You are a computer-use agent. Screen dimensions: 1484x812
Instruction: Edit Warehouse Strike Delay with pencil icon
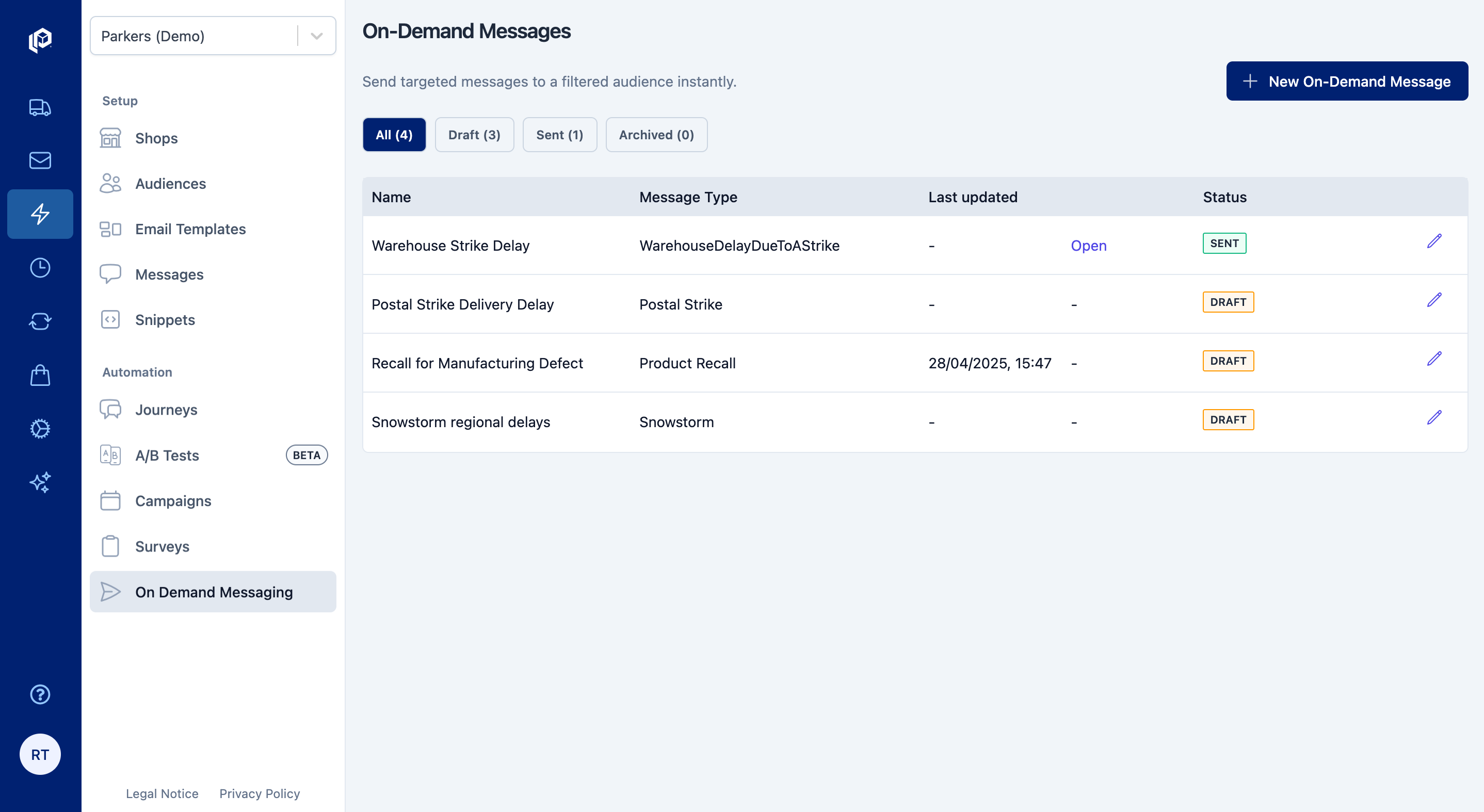point(1434,241)
